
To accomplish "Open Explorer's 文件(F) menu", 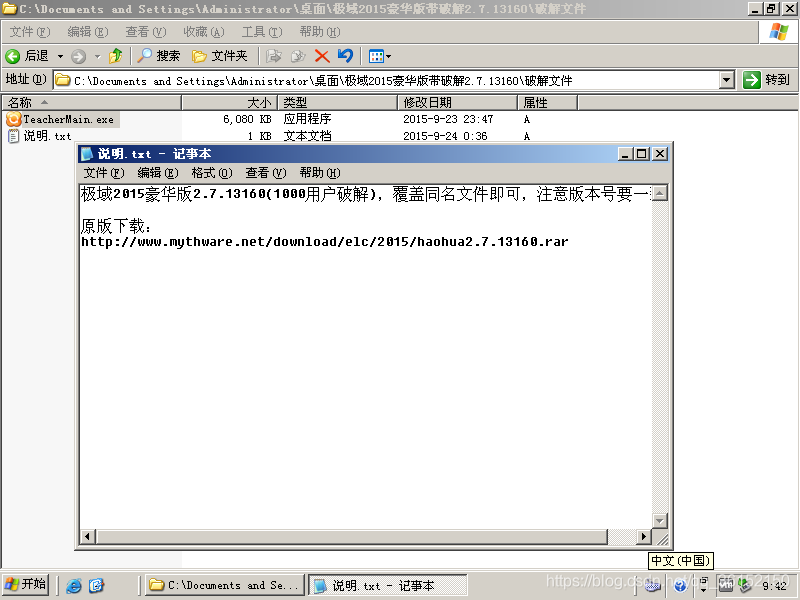I will tap(30, 32).
